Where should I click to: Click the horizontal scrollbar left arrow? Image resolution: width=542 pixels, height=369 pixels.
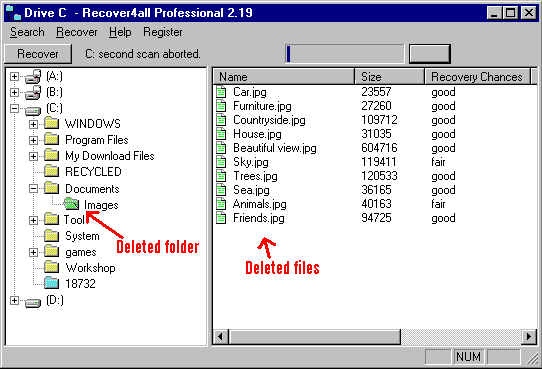click(x=221, y=337)
